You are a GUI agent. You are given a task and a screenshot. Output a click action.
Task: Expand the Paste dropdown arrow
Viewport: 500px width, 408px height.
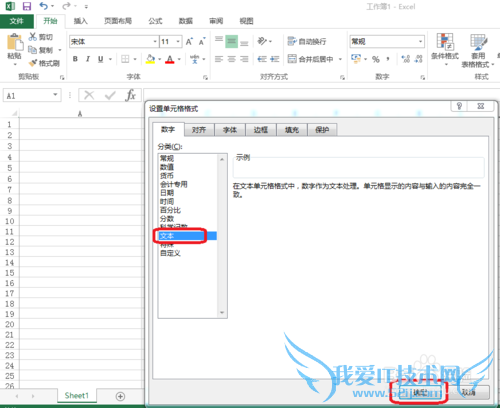click(15, 64)
